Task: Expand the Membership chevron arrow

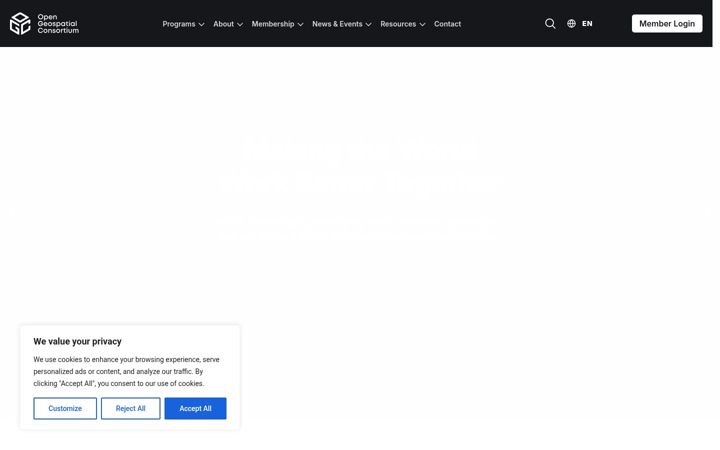Action: click(x=300, y=24)
